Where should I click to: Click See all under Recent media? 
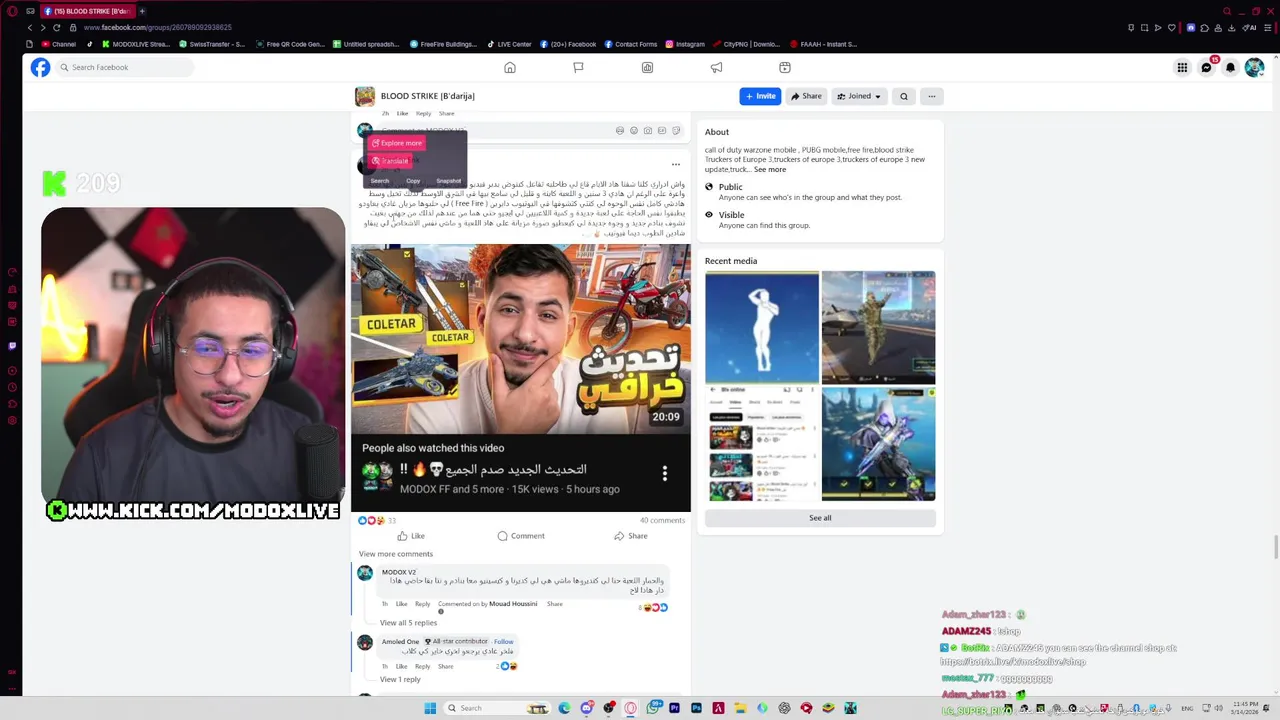point(820,518)
